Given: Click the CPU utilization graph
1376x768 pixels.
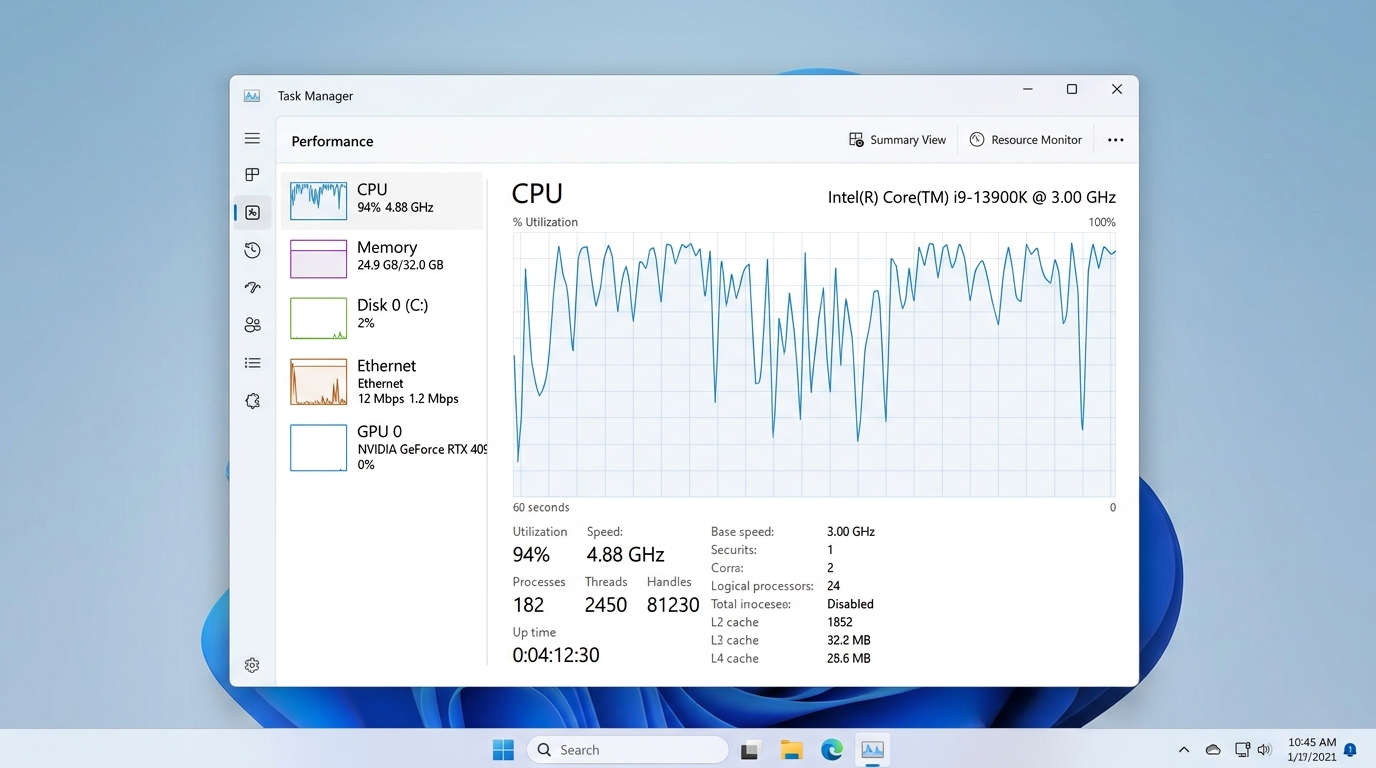Looking at the screenshot, I should pos(814,364).
